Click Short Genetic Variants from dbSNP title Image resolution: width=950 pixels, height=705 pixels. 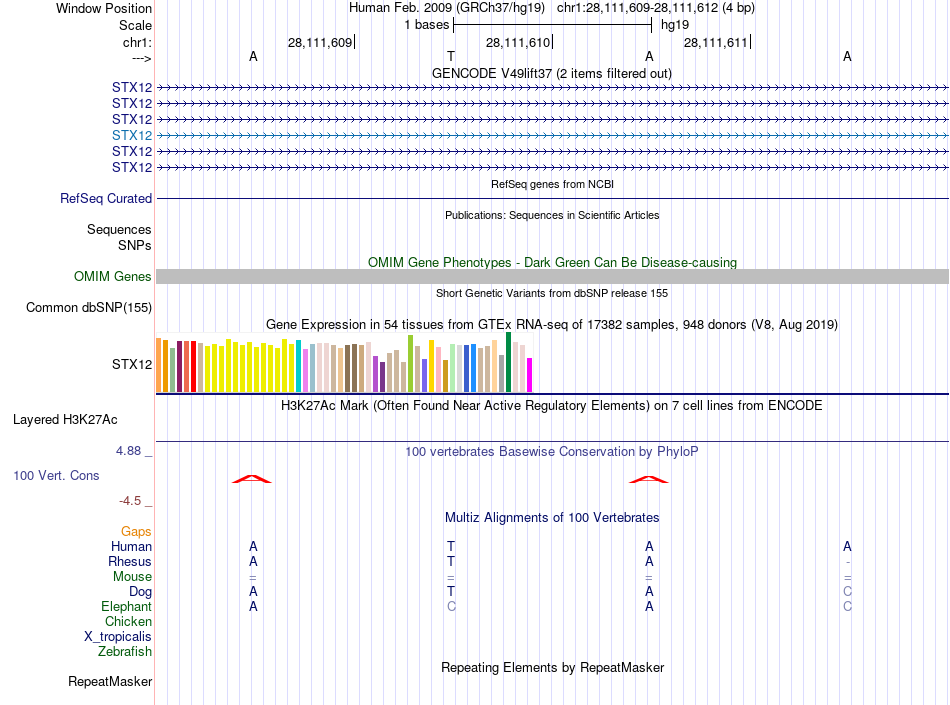tap(552, 293)
